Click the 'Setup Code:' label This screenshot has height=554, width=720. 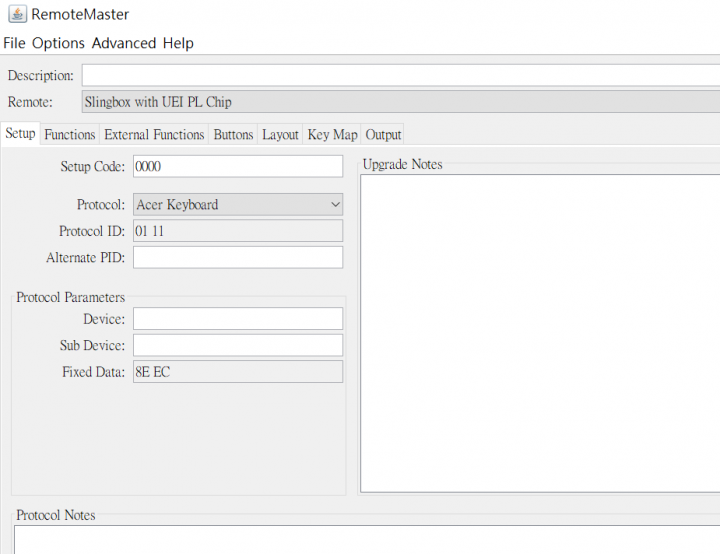(x=92, y=166)
